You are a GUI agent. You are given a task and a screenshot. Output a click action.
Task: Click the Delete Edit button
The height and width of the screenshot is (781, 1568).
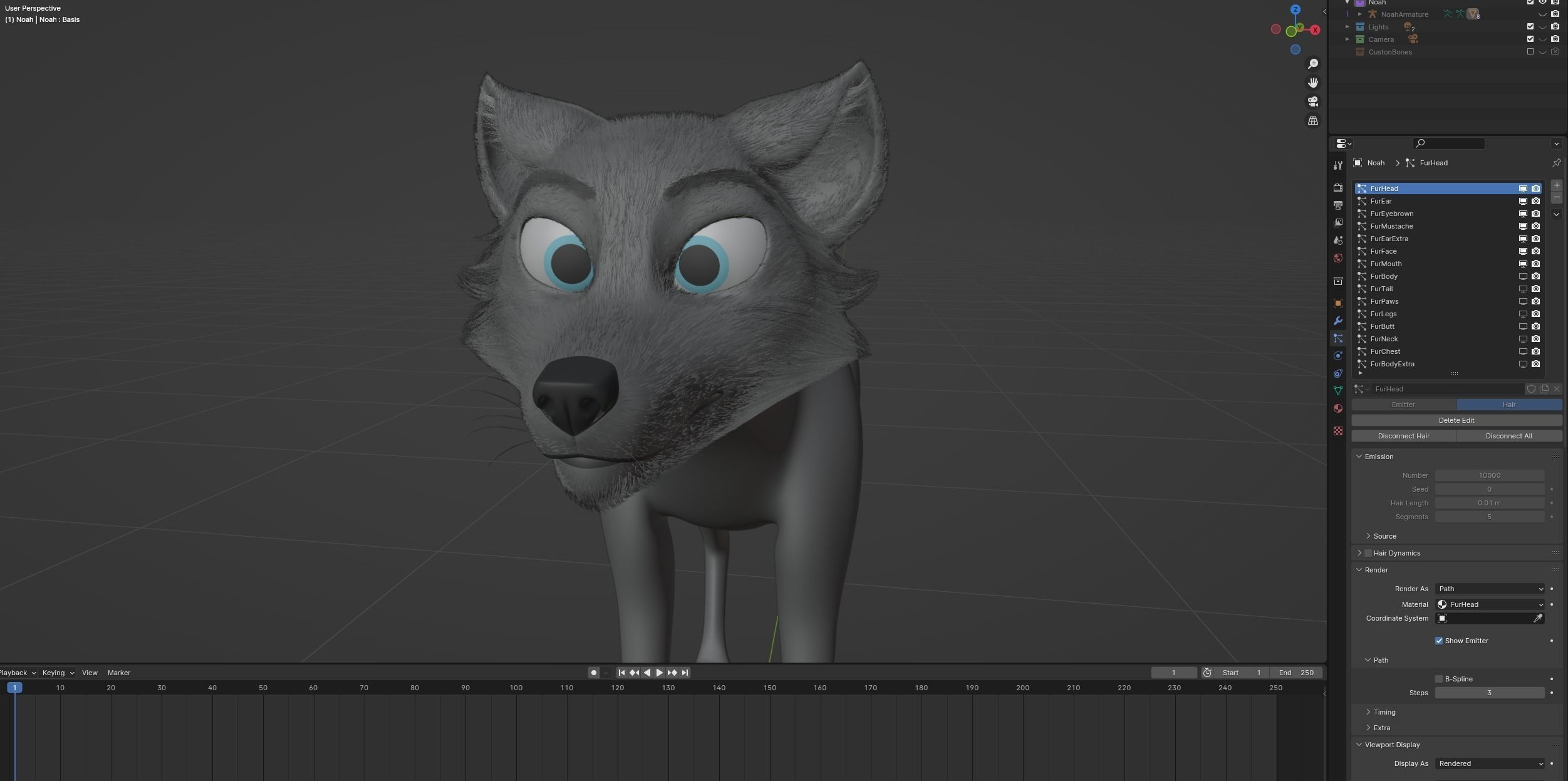pyautogui.click(x=1456, y=420)
